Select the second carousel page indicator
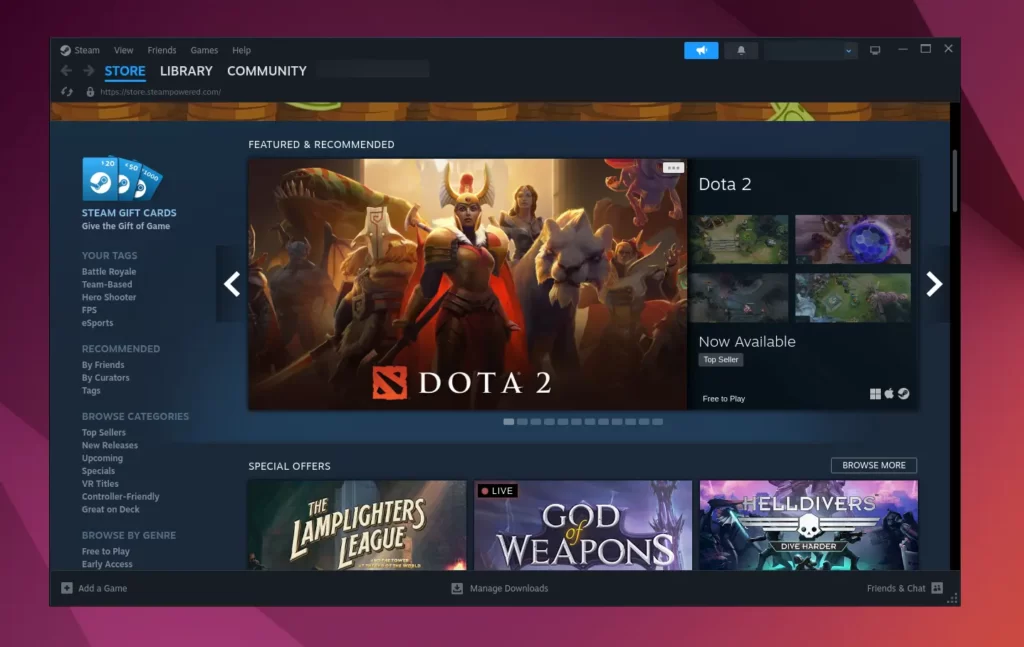The width and height of the screenshot is (1024, 647). (522, 422)
